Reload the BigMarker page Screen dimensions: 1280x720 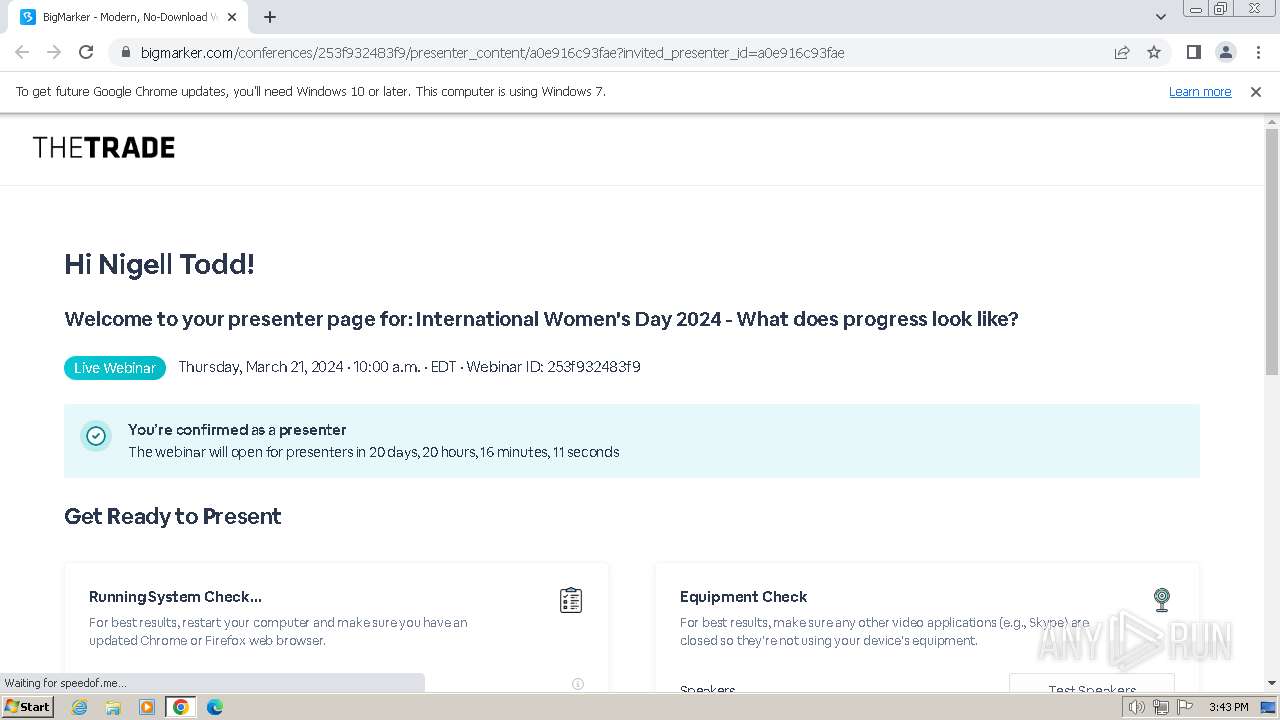coord(86,52)
